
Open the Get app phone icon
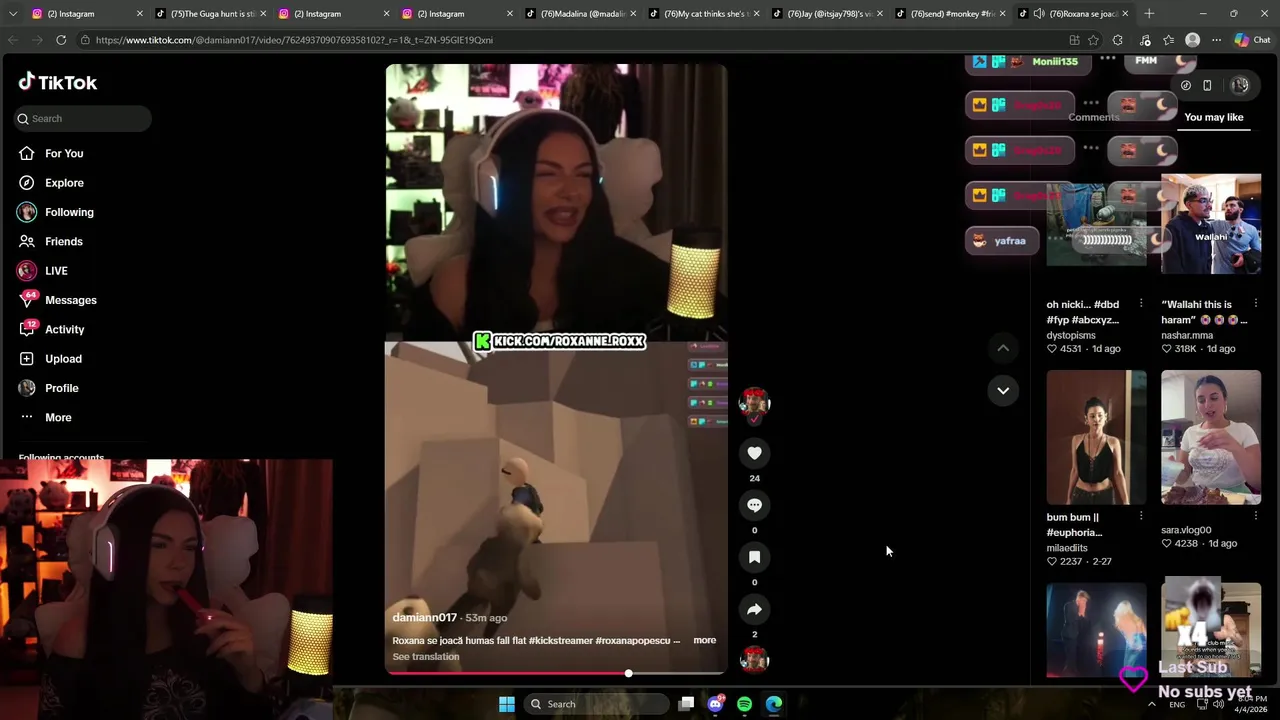pyautogui.click(x=1207, y=86)
